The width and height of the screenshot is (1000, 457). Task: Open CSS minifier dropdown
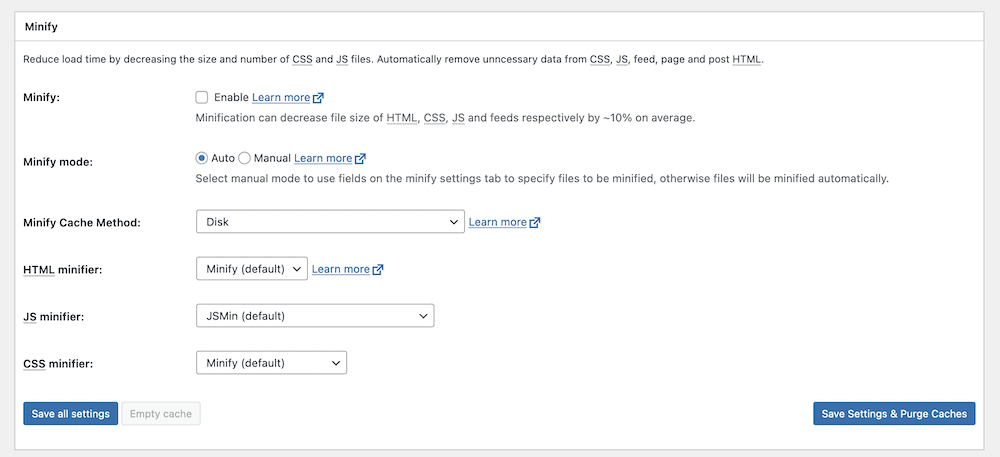tap(272, 363)
